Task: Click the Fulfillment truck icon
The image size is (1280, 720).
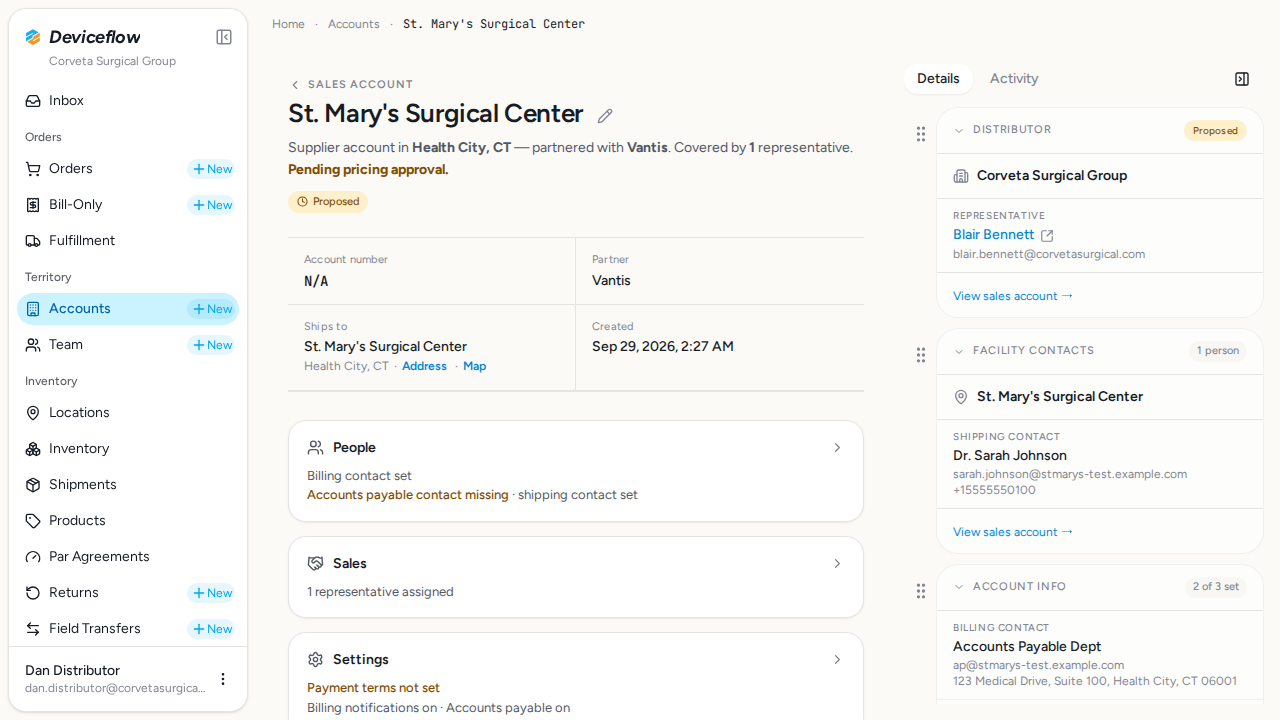Action: pos(33,241)
